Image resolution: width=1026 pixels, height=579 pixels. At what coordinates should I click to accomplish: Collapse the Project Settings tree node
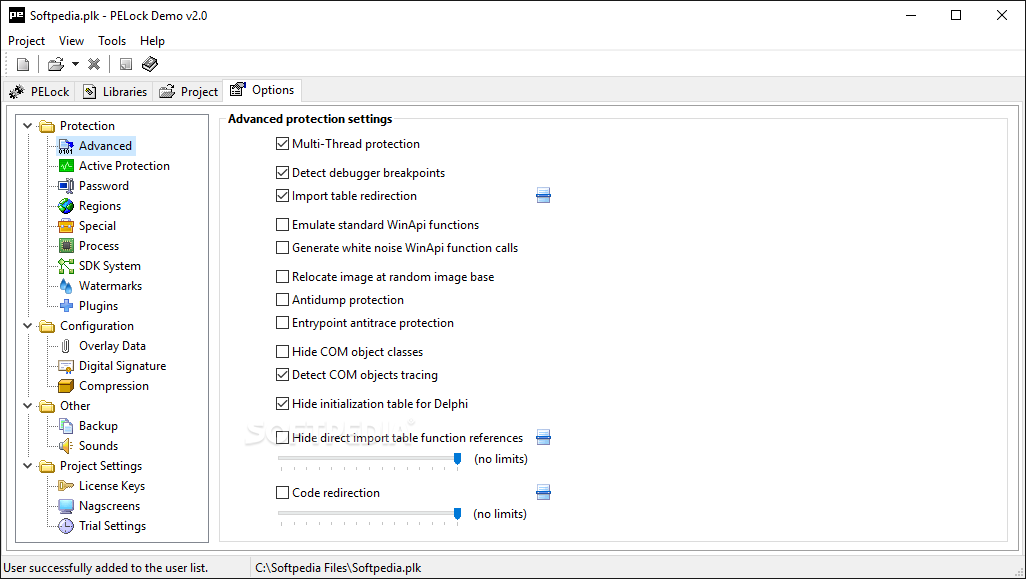27,466
